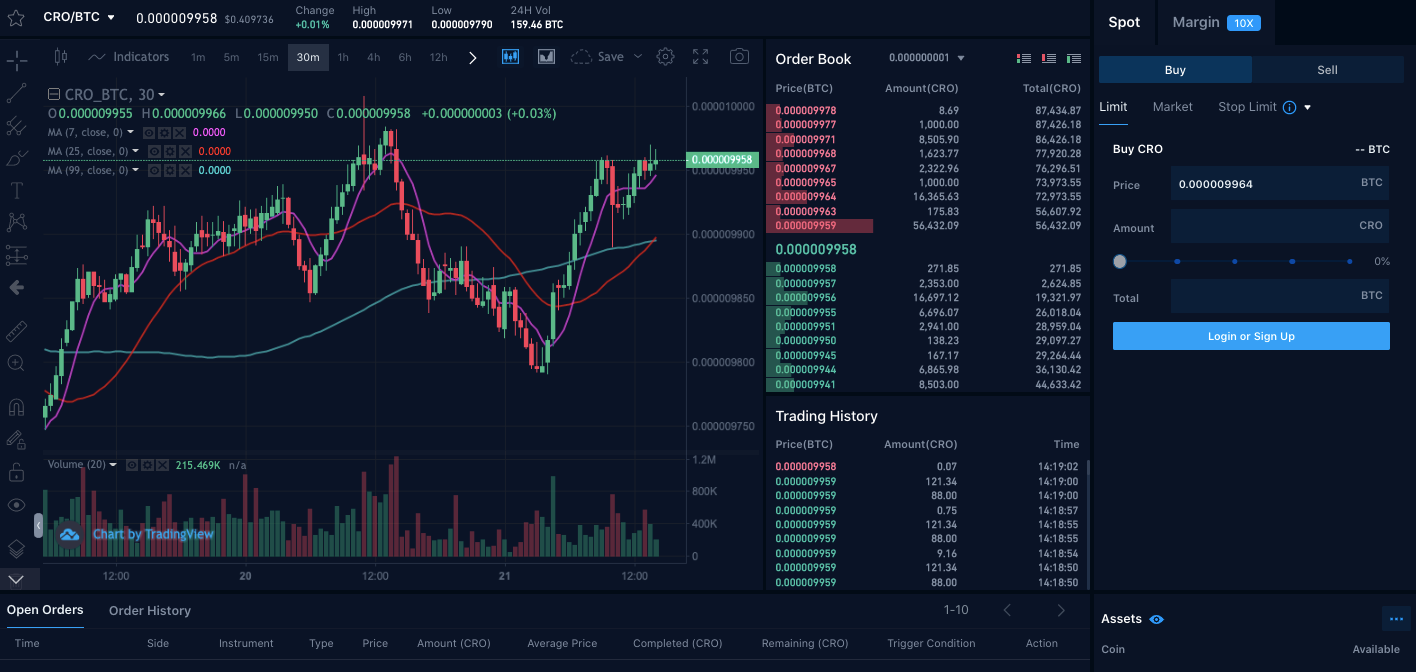Viewport: 1416px width, 672px height.
Task: Enable magnet mode in the drawing toolbar
Action: 16,407
